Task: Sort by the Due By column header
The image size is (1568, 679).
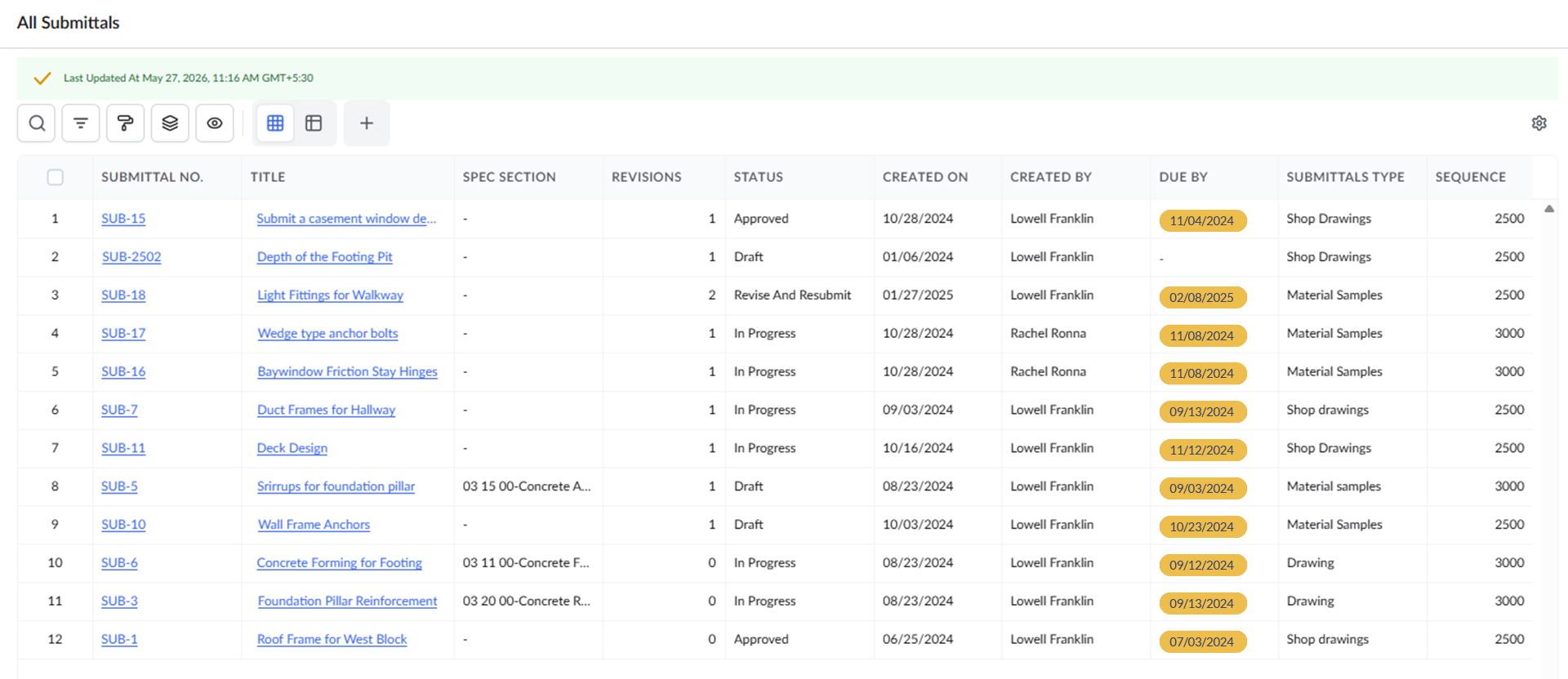Action: tap(1183, 177)
